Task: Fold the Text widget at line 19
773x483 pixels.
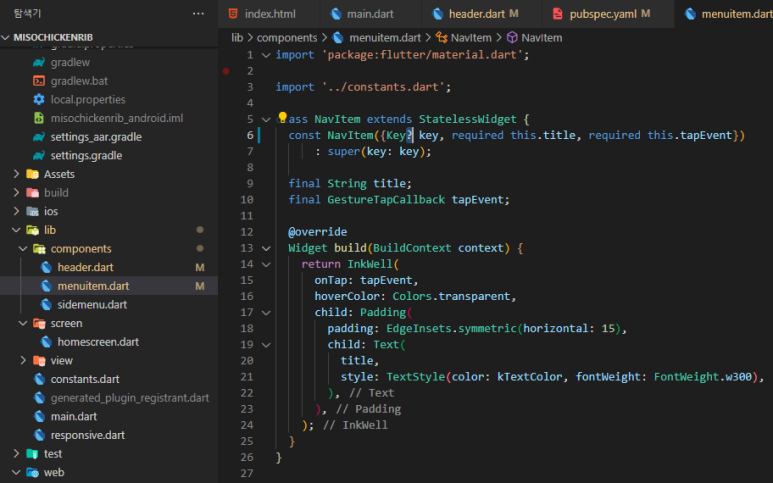Action: click(266, 345)
